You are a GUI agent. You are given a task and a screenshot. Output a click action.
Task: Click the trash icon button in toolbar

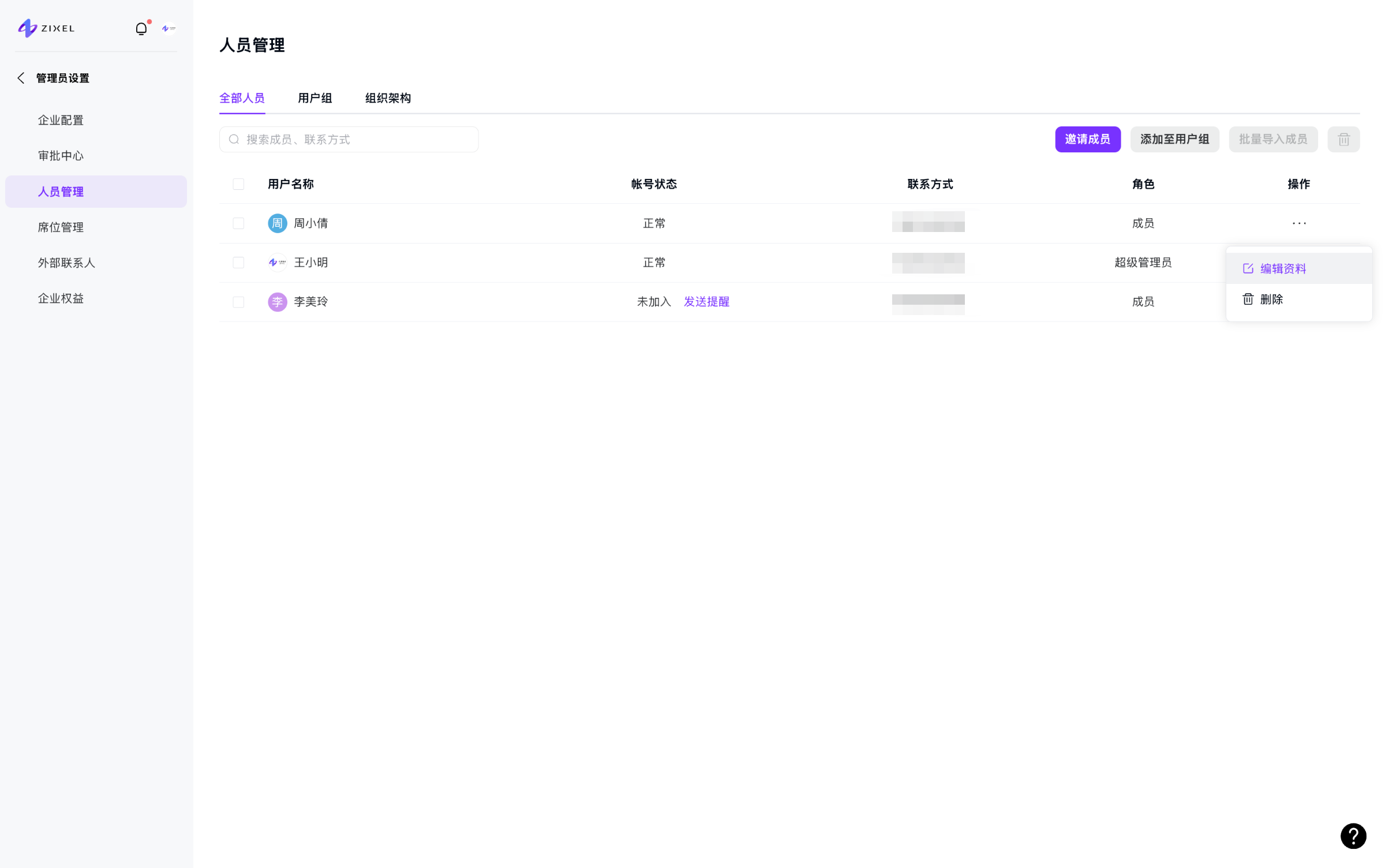pos(1343,139)
